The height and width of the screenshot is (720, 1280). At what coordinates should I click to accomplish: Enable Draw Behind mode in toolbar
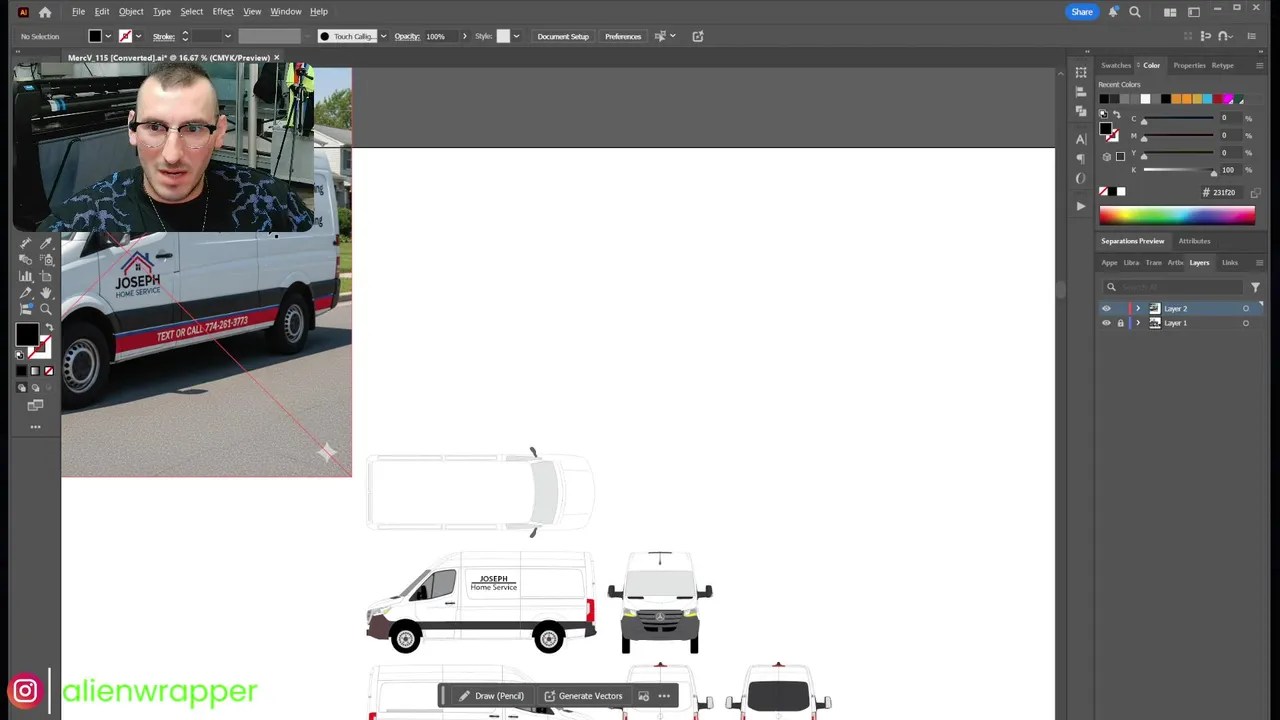coord(35,388)
